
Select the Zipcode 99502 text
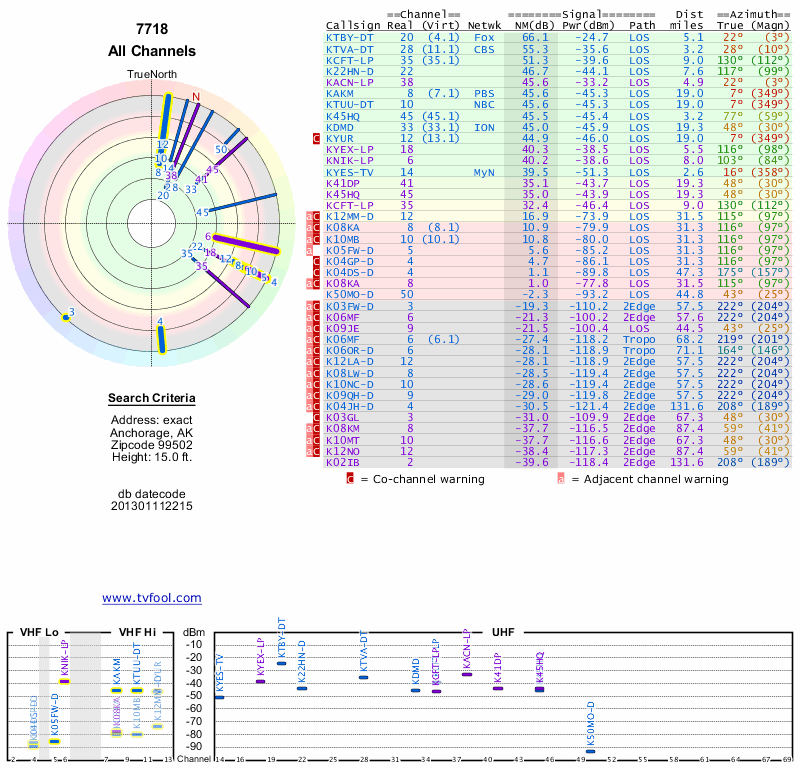pyautogui.click(x=152, y=444)
